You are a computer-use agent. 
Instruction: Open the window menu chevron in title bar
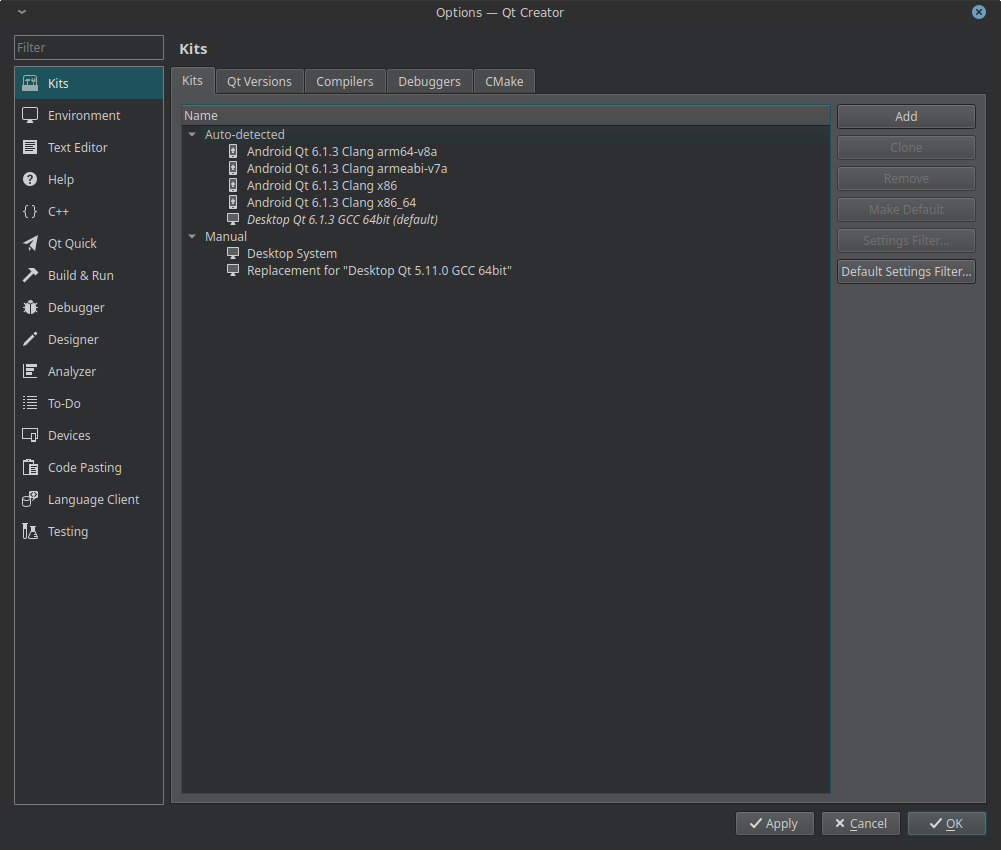[22, 11]
